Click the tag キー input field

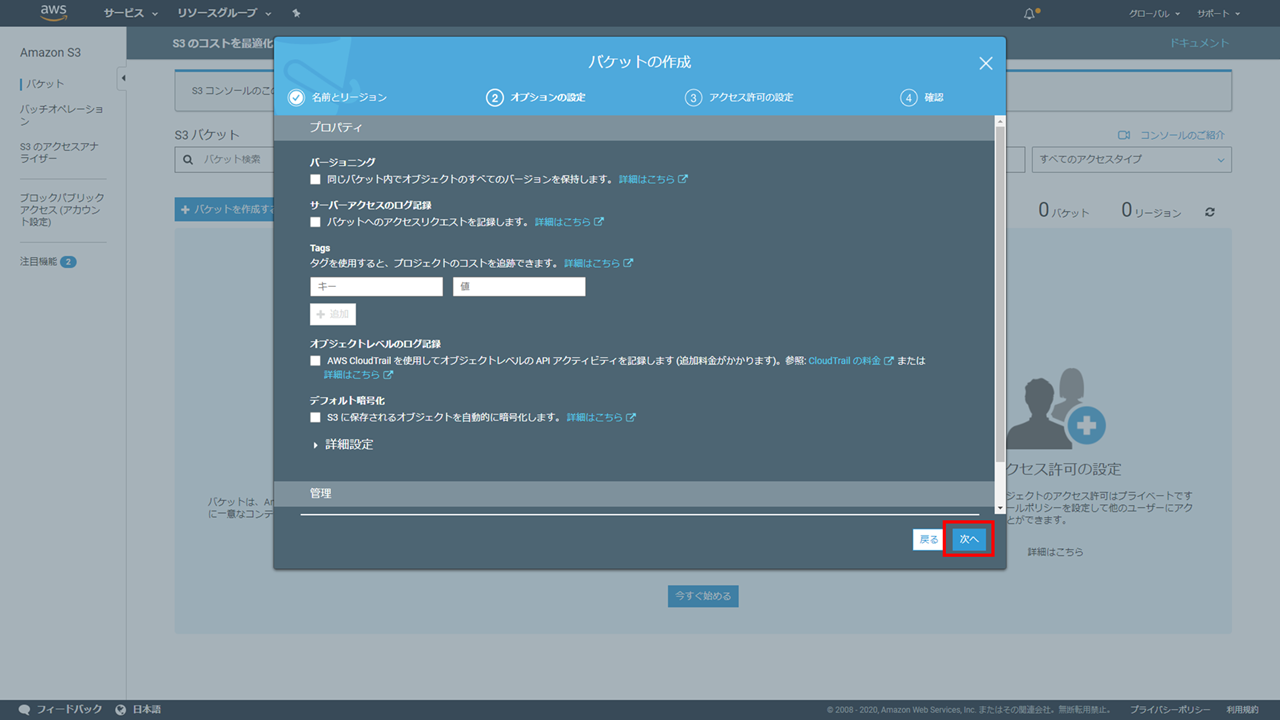376,287
